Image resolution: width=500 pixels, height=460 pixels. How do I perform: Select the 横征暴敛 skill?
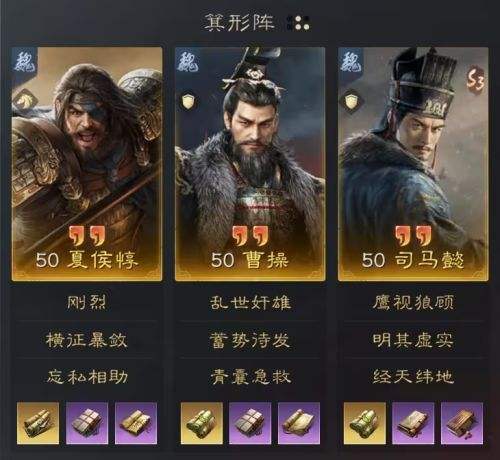(87, 340)
